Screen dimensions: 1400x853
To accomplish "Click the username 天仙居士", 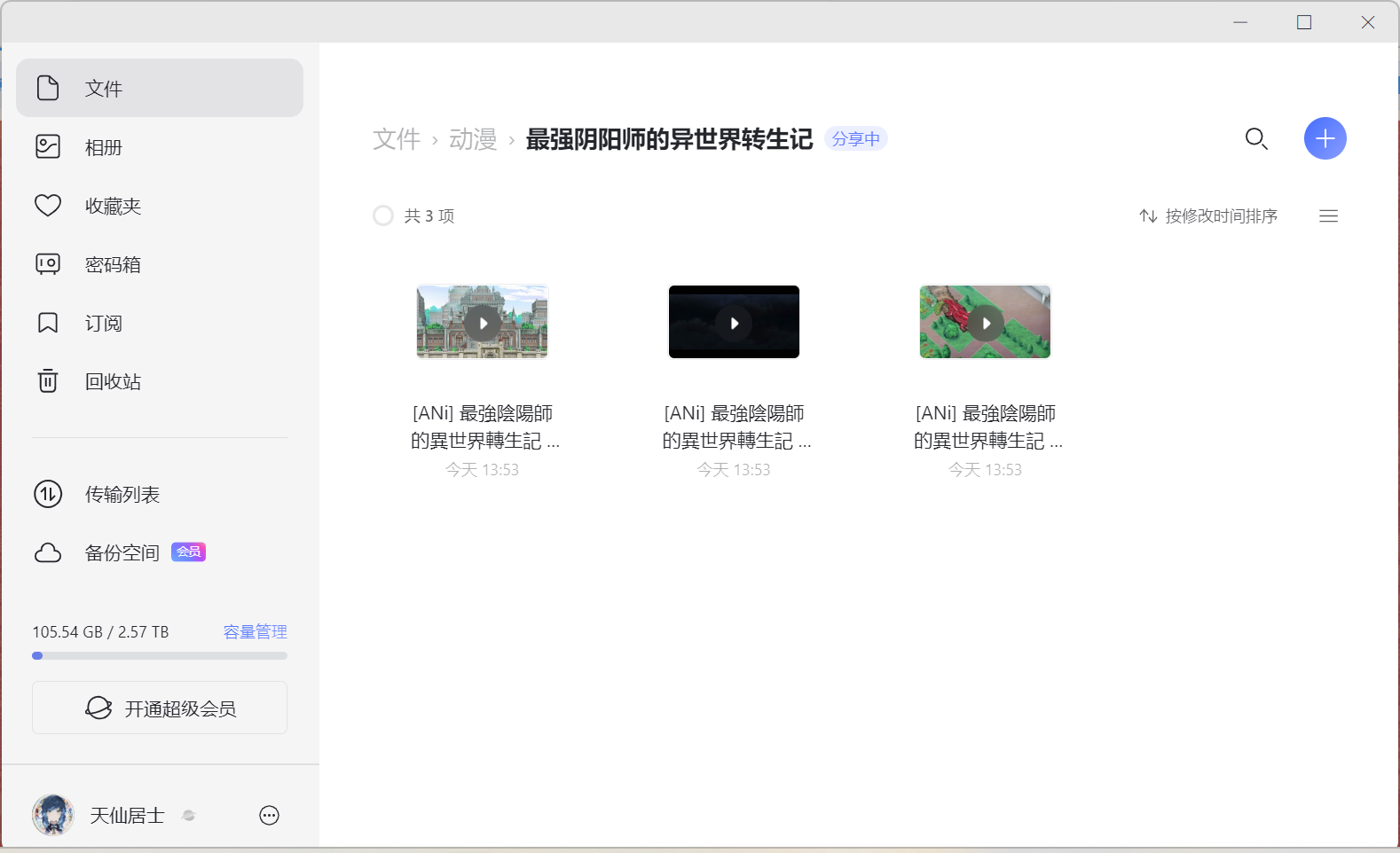I will pos(128,815).
